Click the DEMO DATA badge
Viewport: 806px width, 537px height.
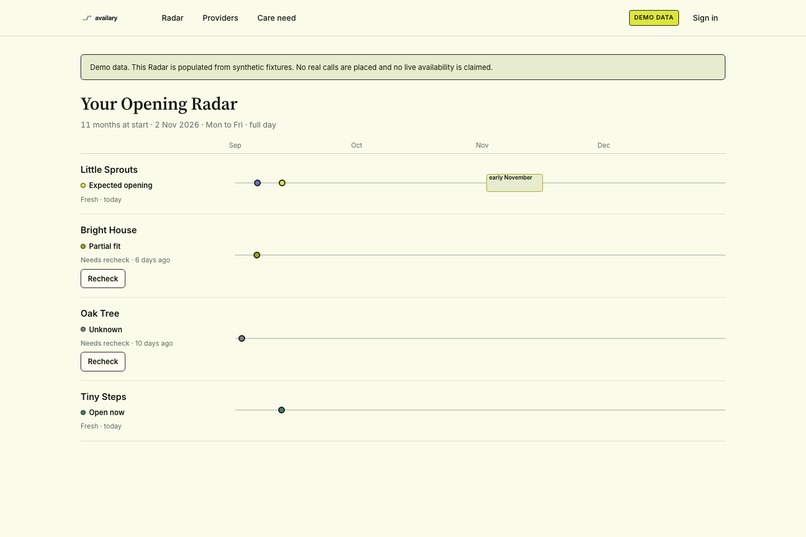click(653, 17)
